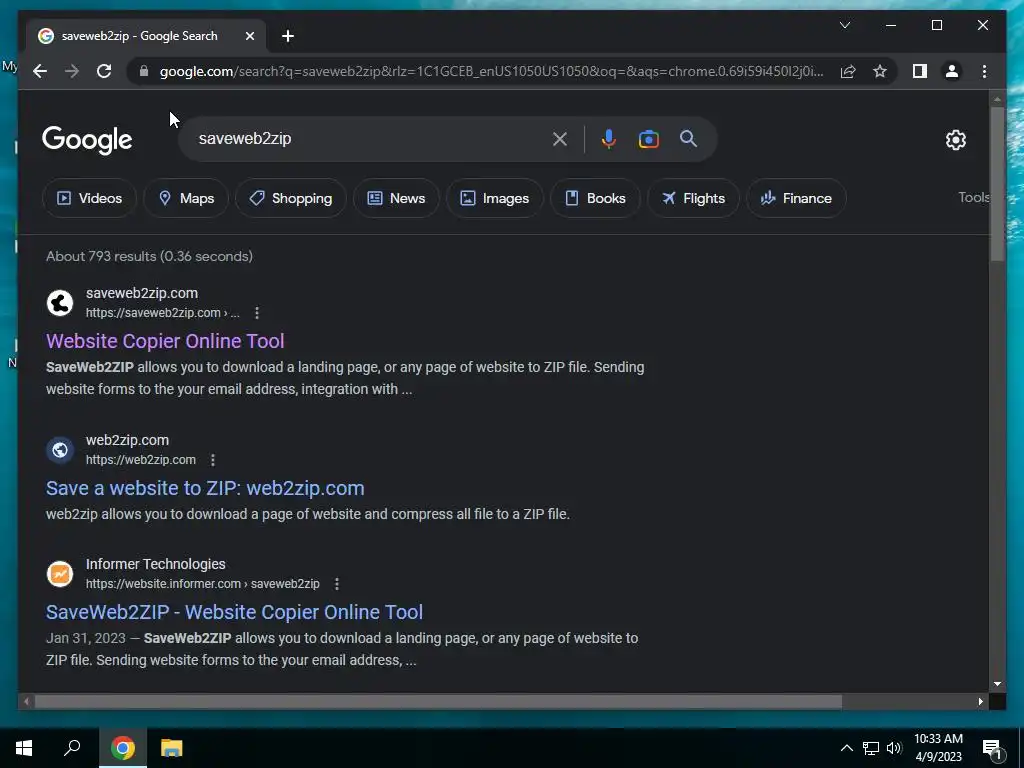Reload the Google search page
The width and height of the screenshot is (1024, 768).
104,71
